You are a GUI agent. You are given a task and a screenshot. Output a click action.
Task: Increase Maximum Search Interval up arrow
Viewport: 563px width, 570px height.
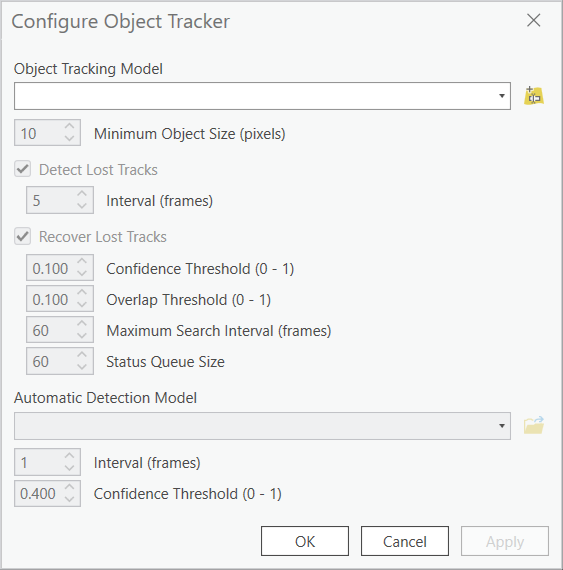pos(82,323)
